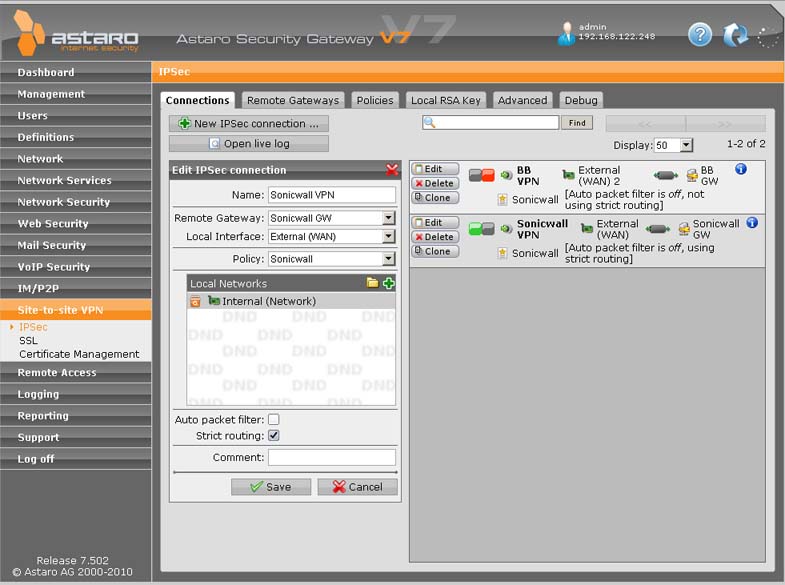The height and width of the screenshot is (585, 785).
Task: Click the tunnel icon in Sonicwall VPN row
Action: coord(658,229)
